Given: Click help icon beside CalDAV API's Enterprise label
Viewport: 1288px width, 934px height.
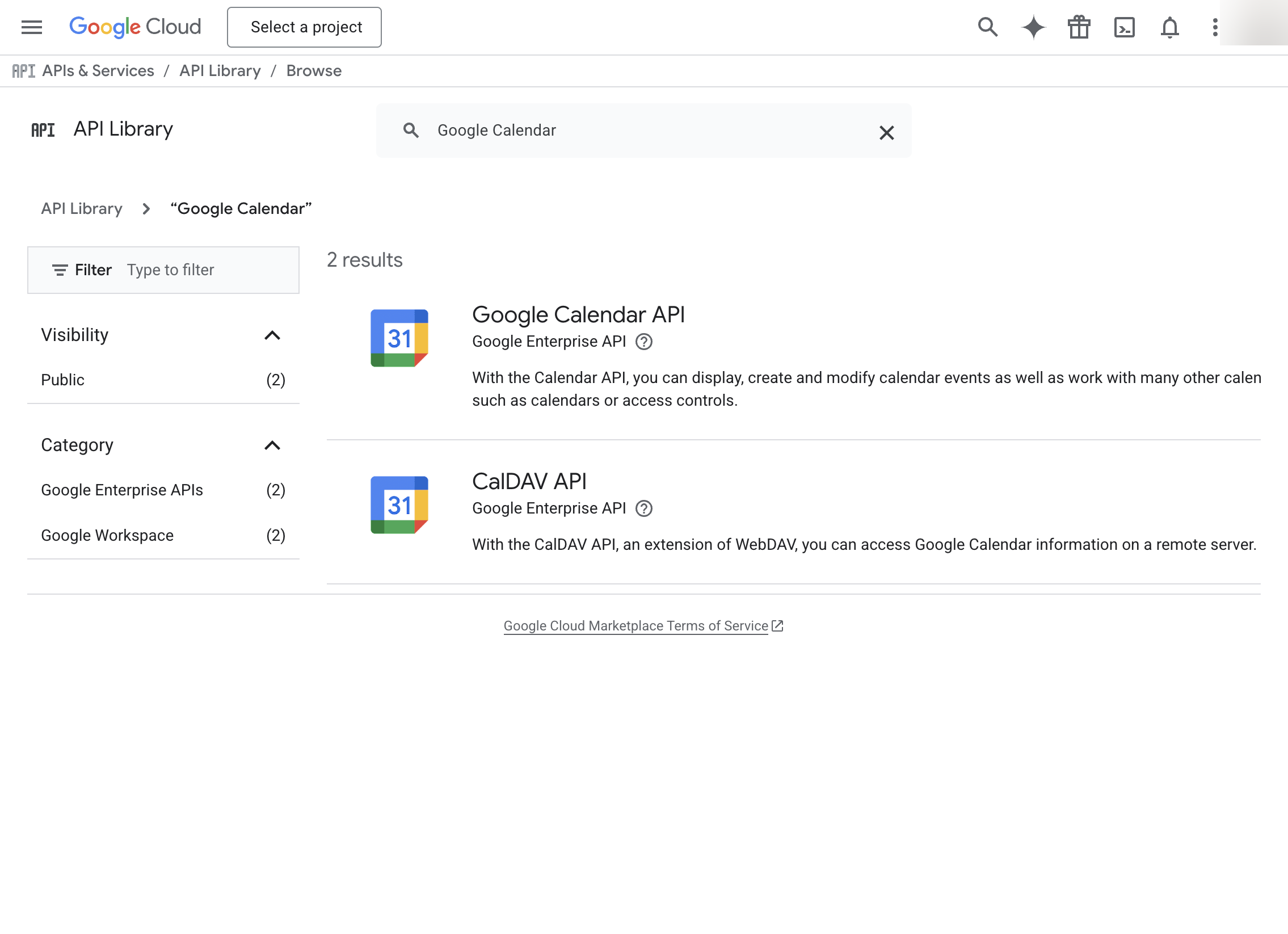Looking at the screenshot, I should [643, 509].
